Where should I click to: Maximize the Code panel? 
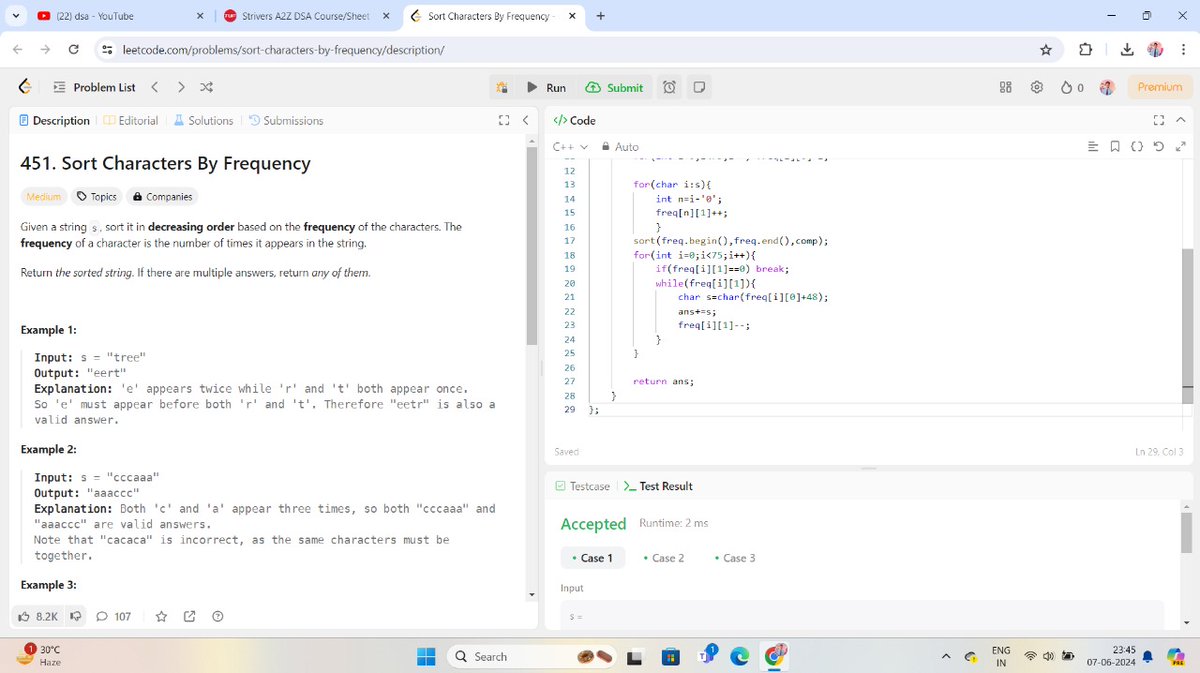tap(1159, 120)
